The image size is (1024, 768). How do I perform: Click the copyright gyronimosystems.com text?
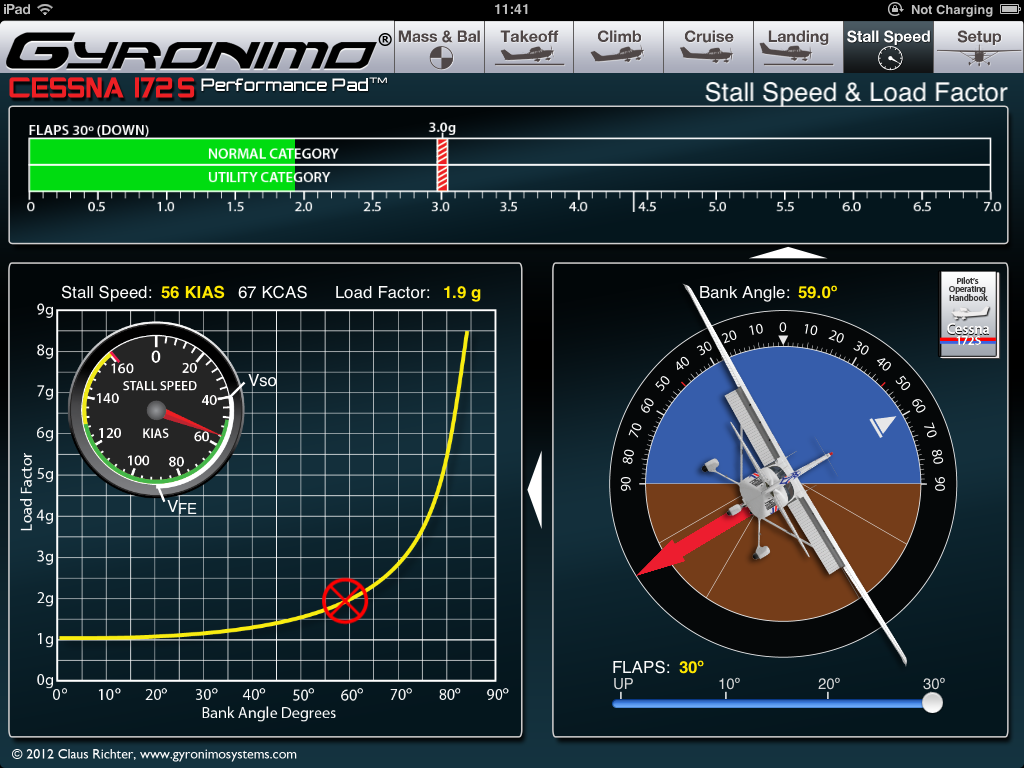154,754
